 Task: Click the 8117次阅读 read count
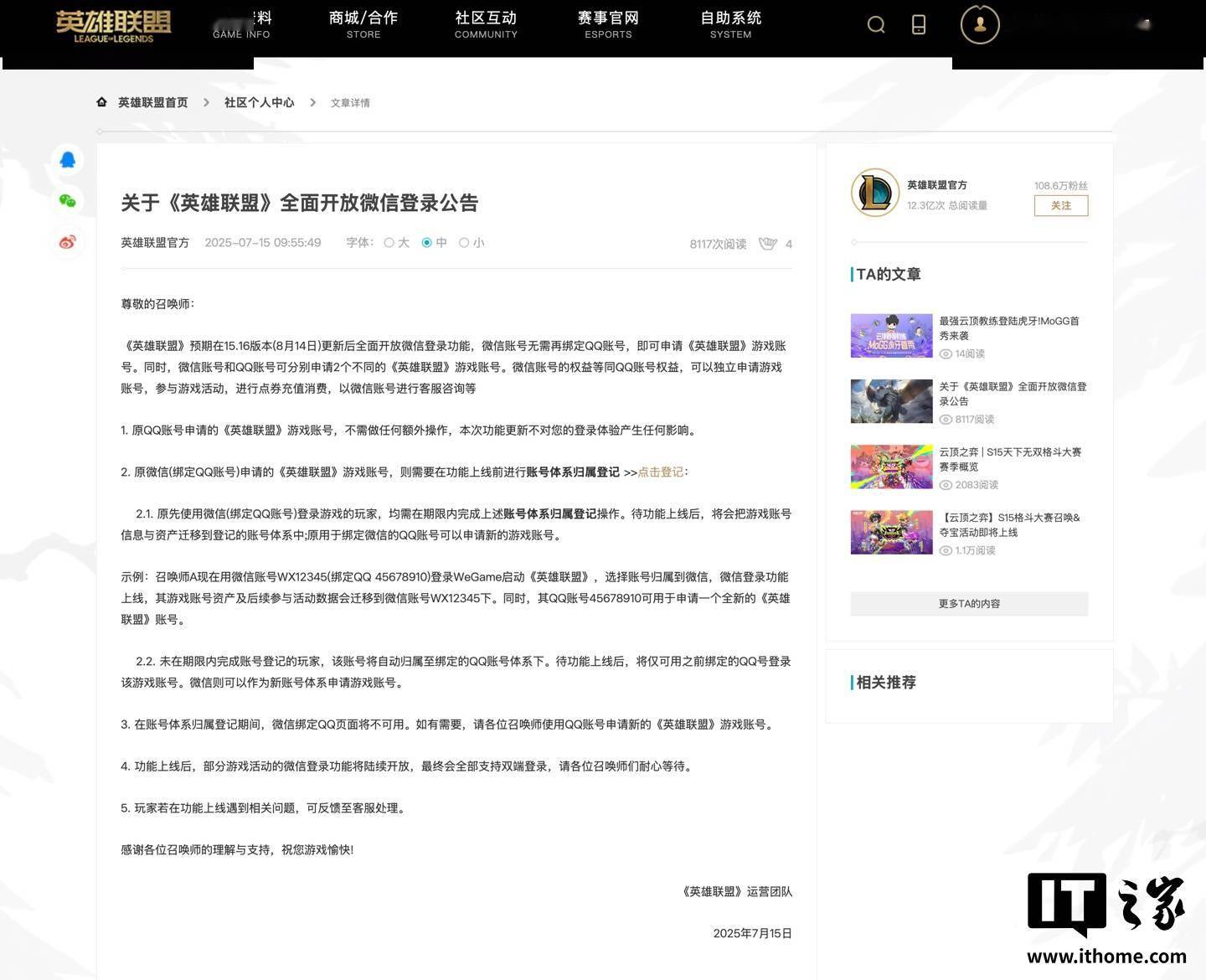(718, 245)
